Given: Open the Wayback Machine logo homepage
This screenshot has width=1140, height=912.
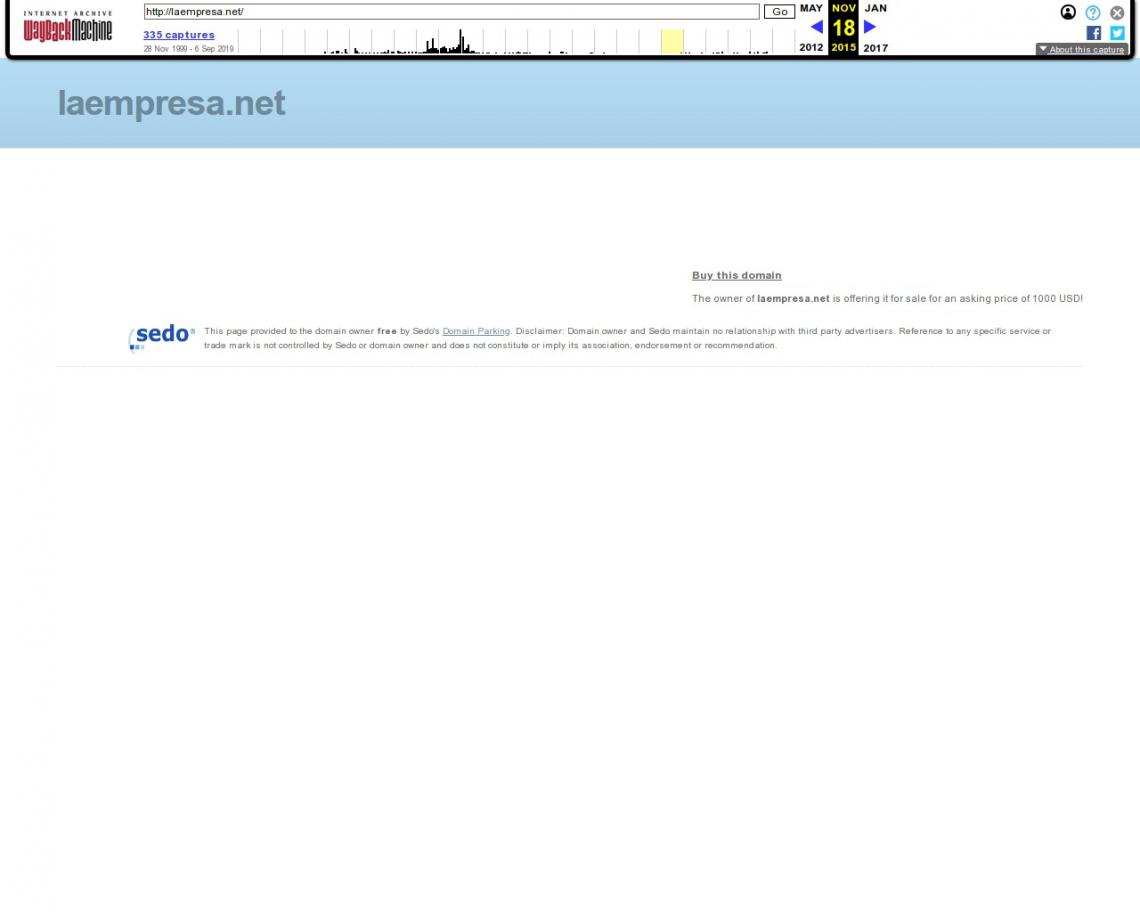Looking at the screenshot, I should coord(68,26).
